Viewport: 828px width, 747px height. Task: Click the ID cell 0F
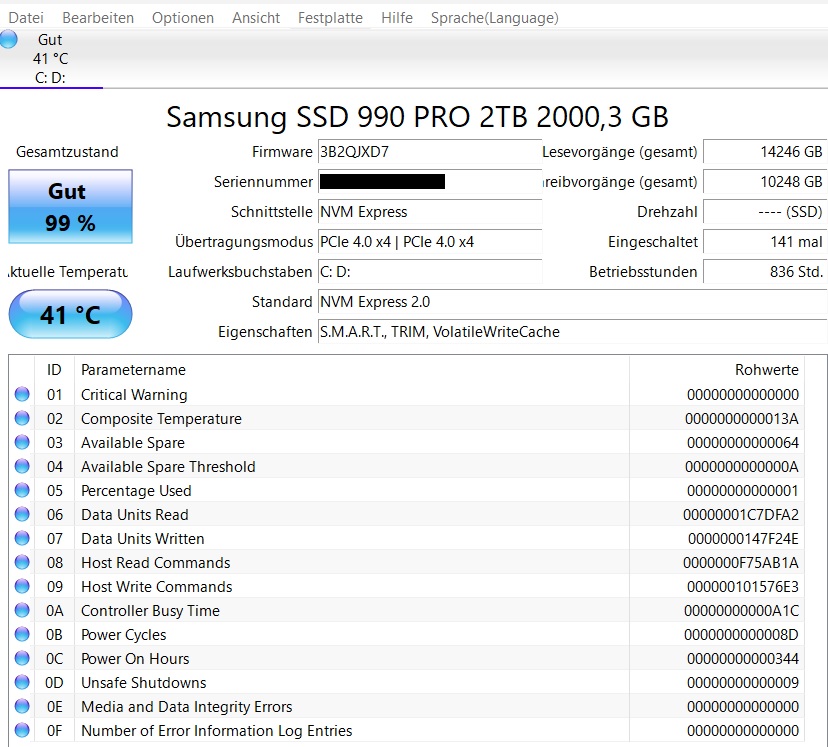pyautogui.click(x=54, y=731)
